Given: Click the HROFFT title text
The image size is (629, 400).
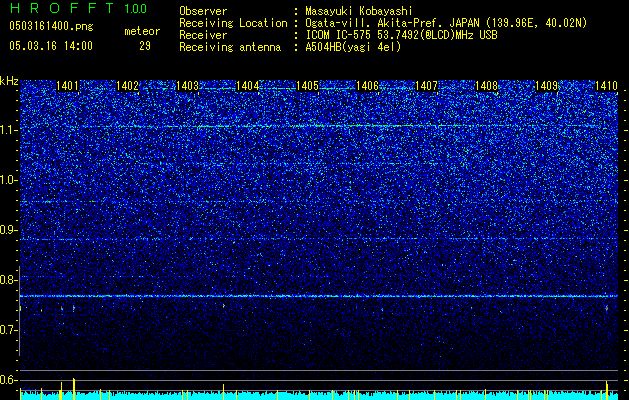Looking at the screenshot, I should click(x=62, y=8).
